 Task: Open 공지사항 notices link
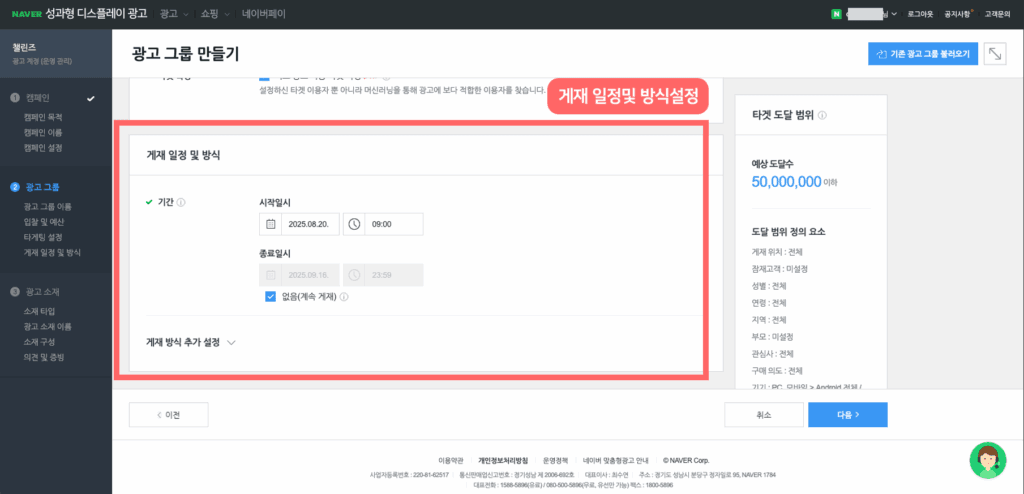[x=959, y=14]
